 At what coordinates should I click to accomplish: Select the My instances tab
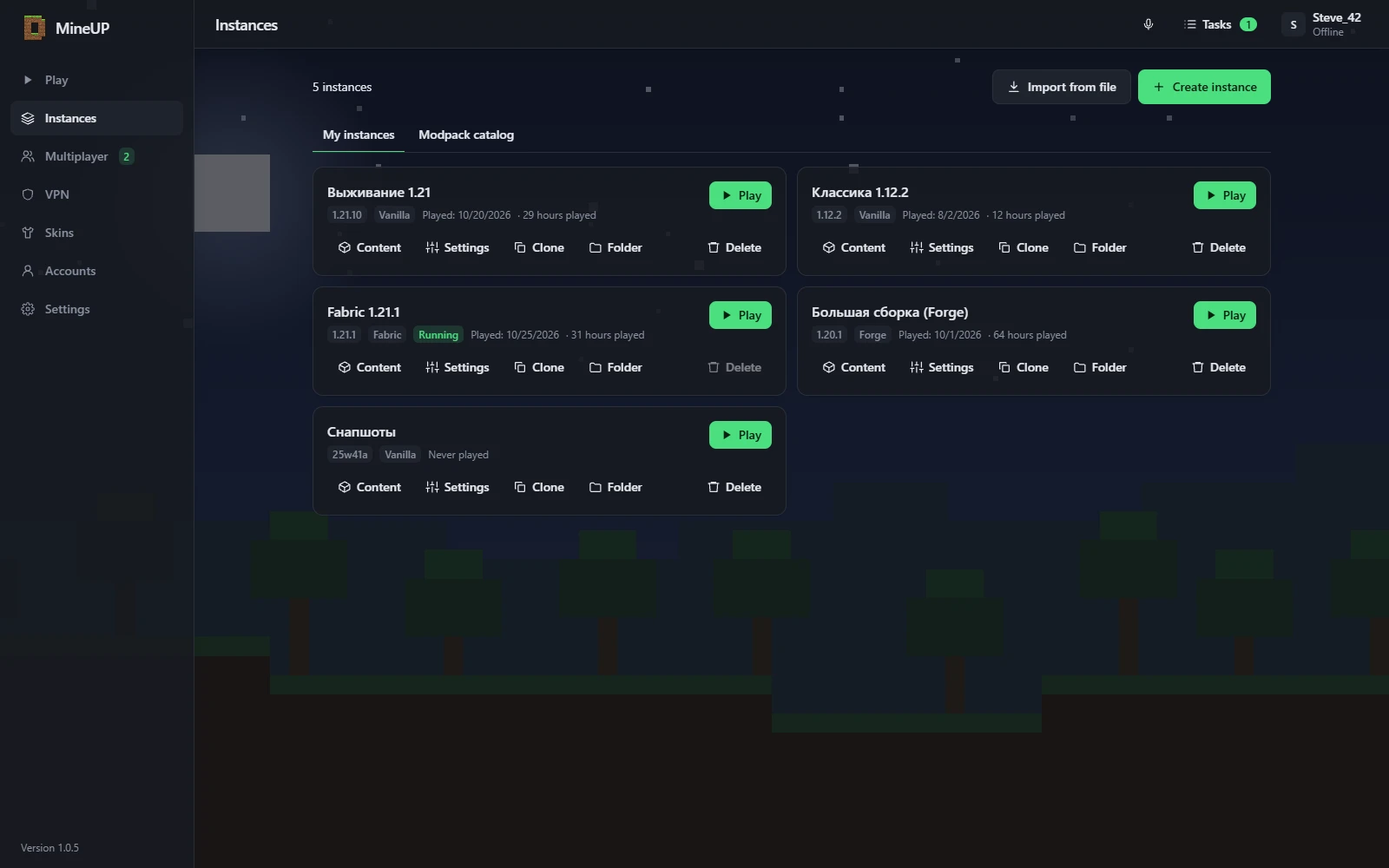359,135
